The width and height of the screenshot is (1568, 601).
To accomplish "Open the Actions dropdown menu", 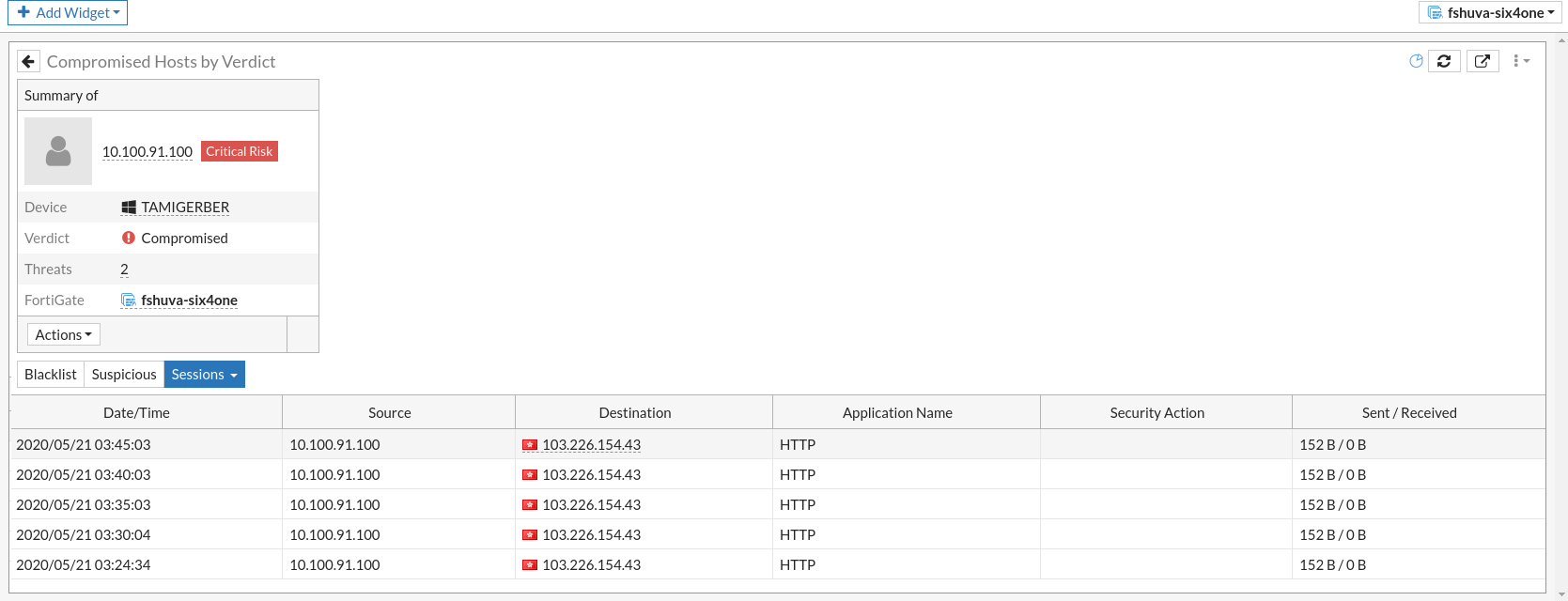I will (x=63, y=335).
